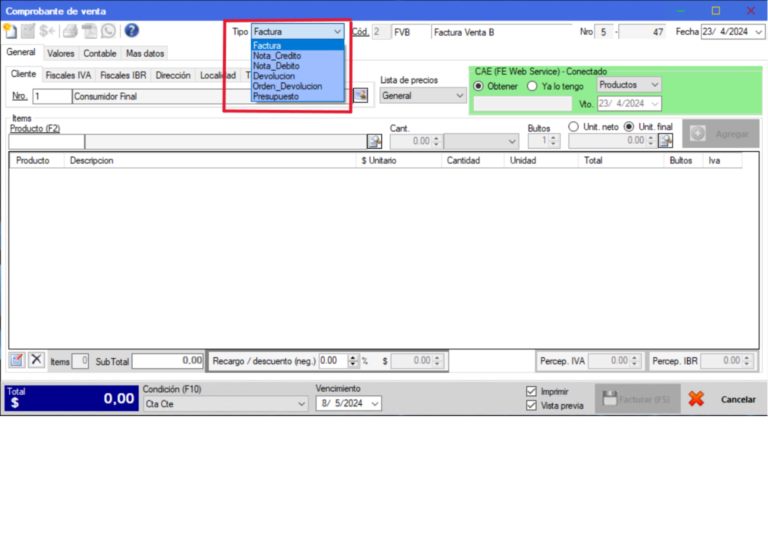This screenshot has height=545, width=768.
Task: Select the Ya lo tengo radio button
Action: (x=532, y=86)
